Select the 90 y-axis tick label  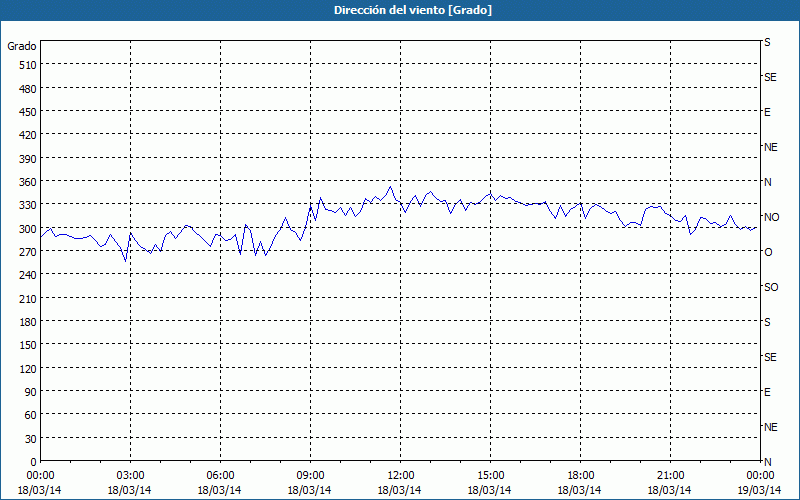click(31, 392)
